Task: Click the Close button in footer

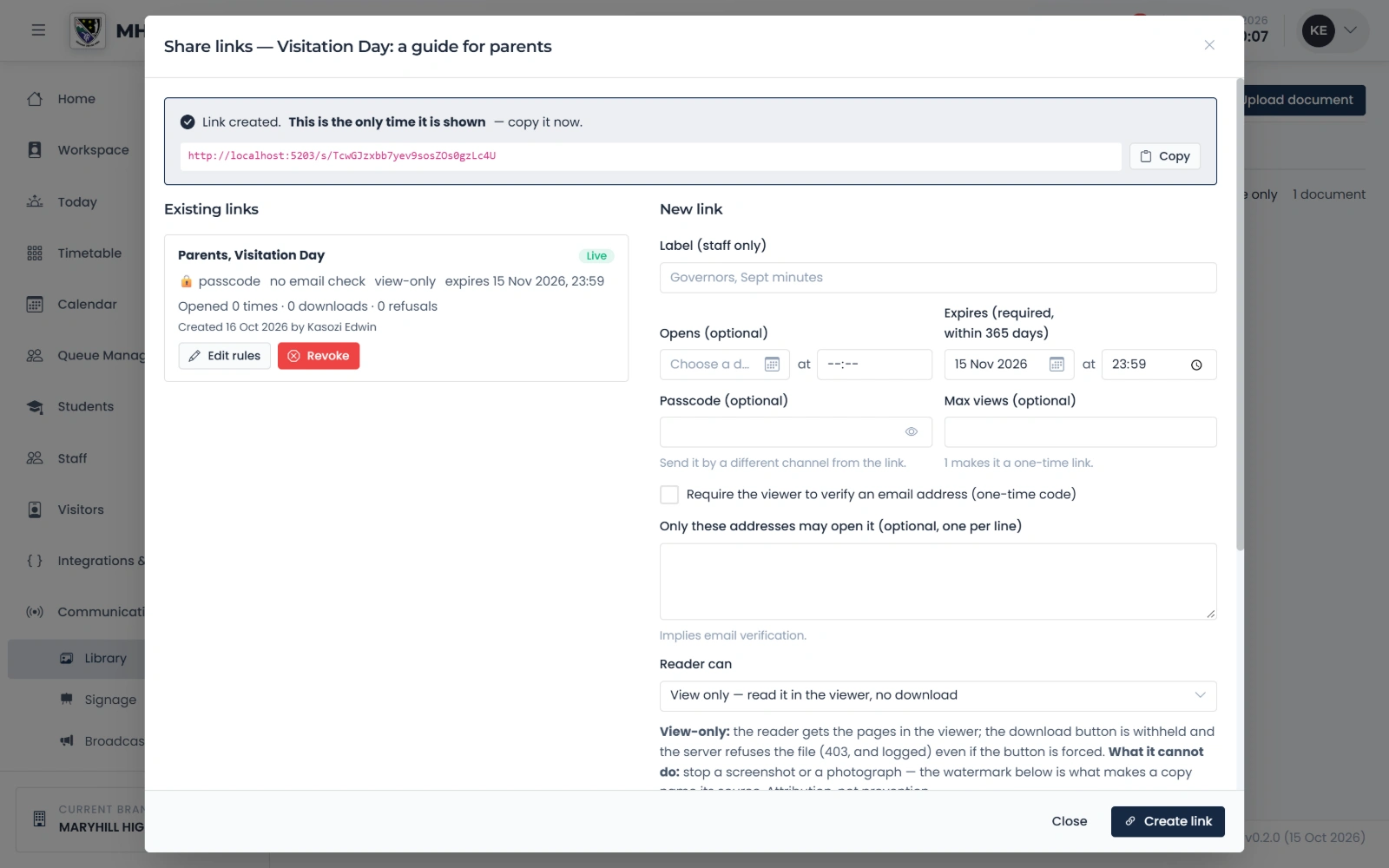Action: pos(1070,821)
